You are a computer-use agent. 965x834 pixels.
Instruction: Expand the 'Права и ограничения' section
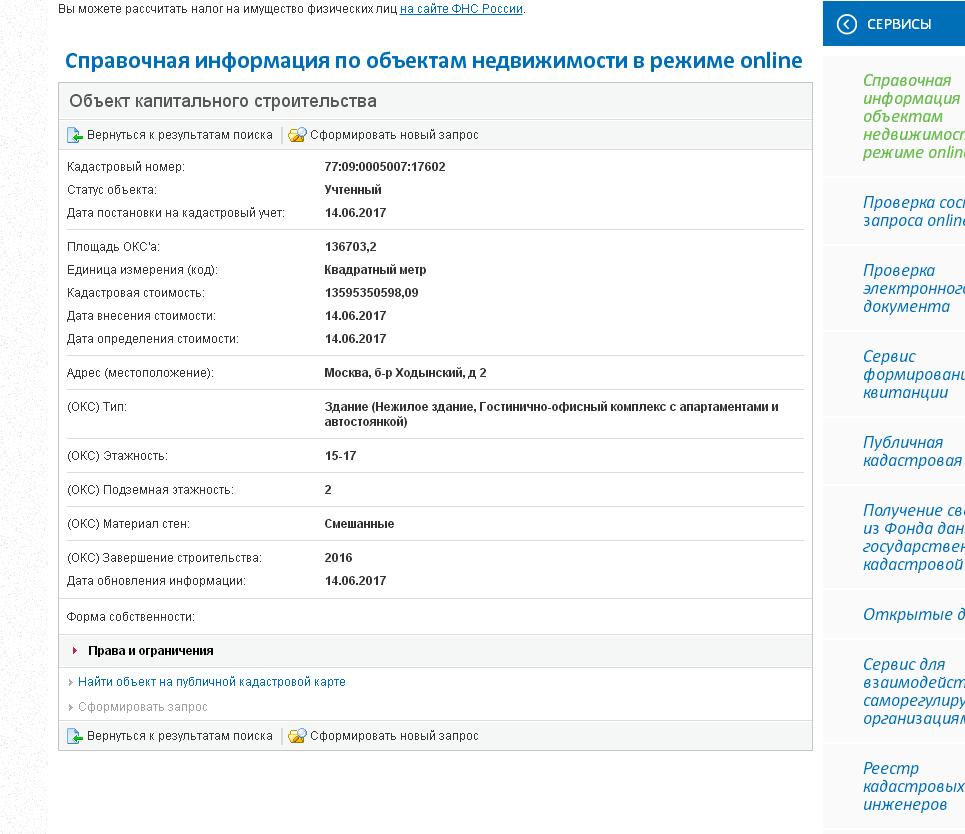click(74, 651)
